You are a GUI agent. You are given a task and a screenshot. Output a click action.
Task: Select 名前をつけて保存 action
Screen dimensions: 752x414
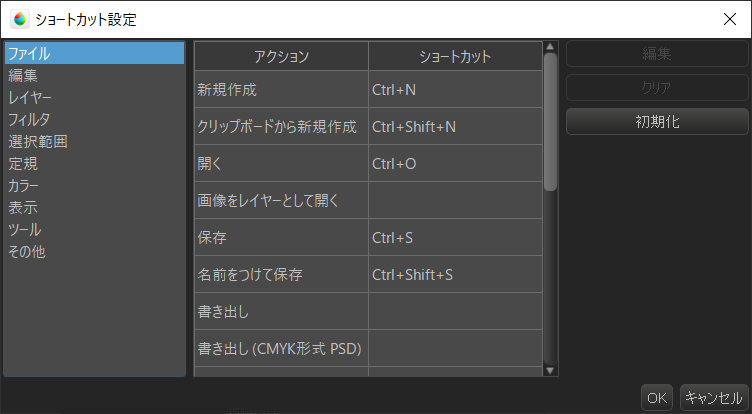[281, 274]
